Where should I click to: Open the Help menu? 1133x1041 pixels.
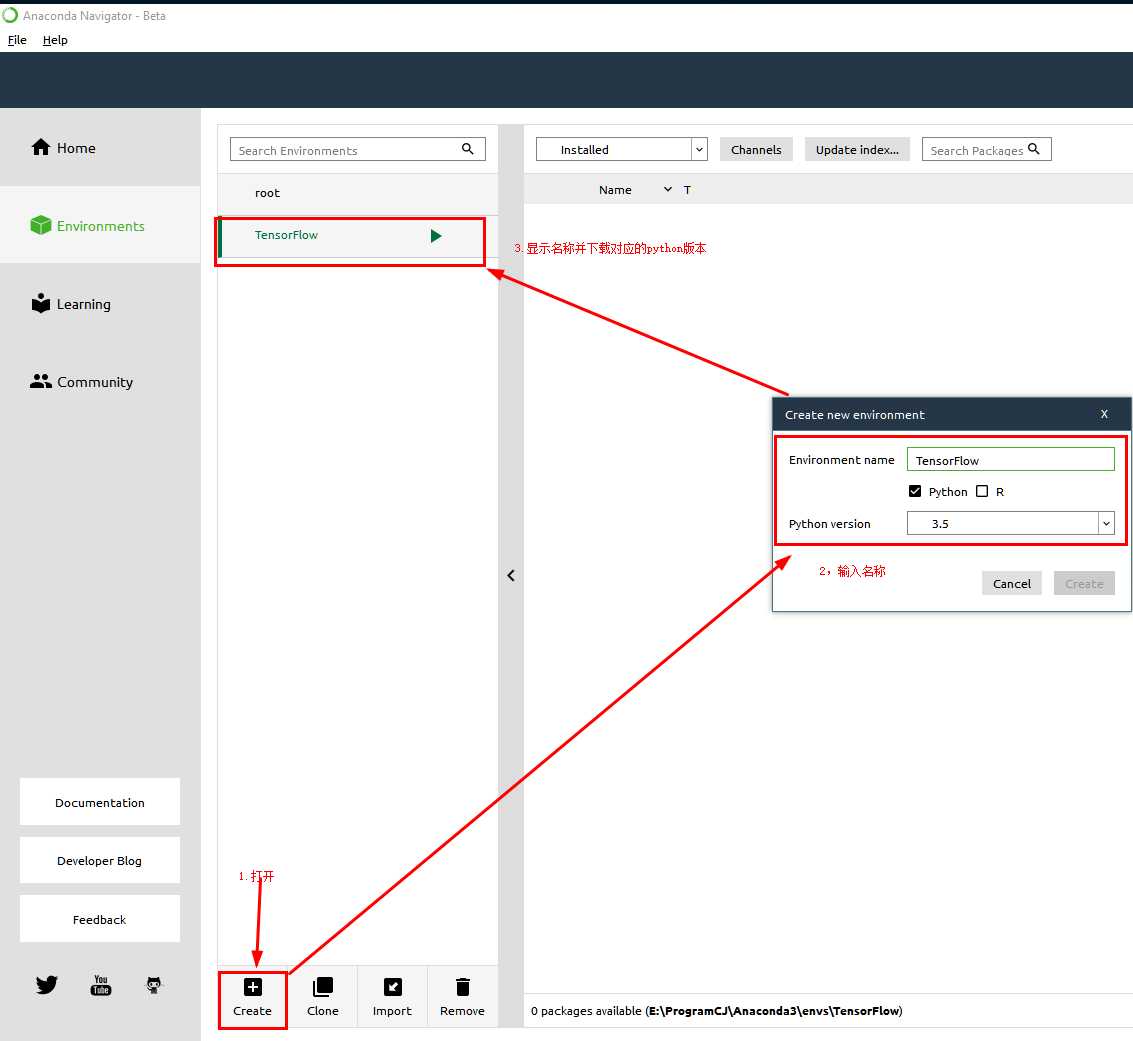click(x=55, y=40)
